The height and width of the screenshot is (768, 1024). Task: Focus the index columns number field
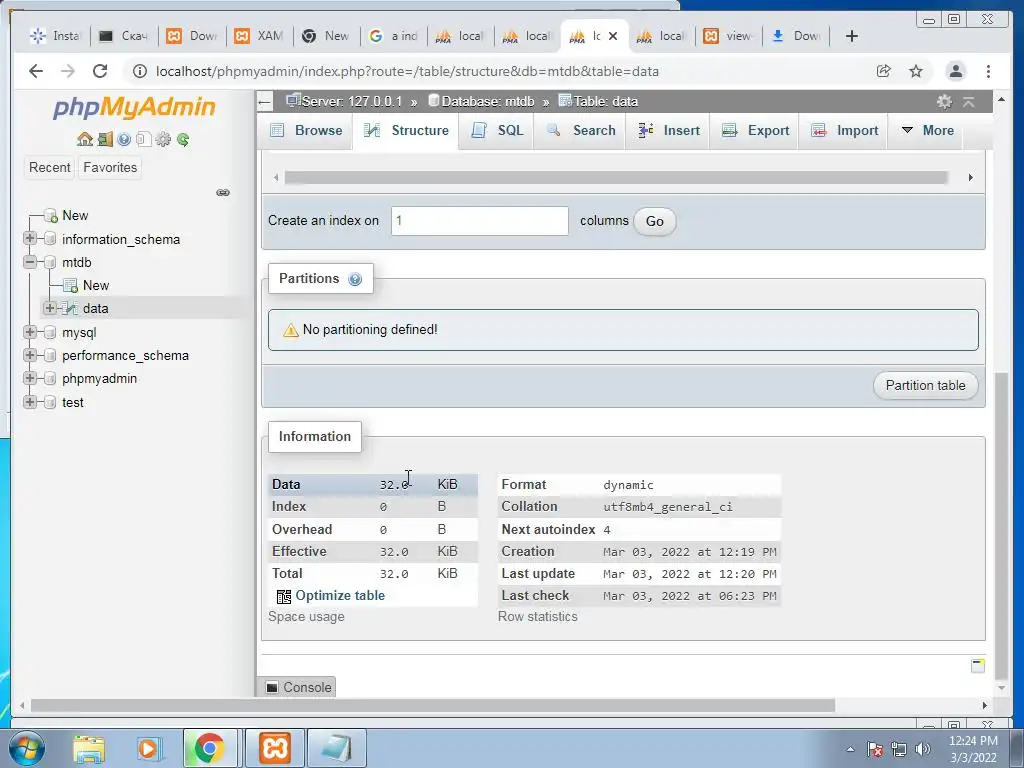coord(480,221)
